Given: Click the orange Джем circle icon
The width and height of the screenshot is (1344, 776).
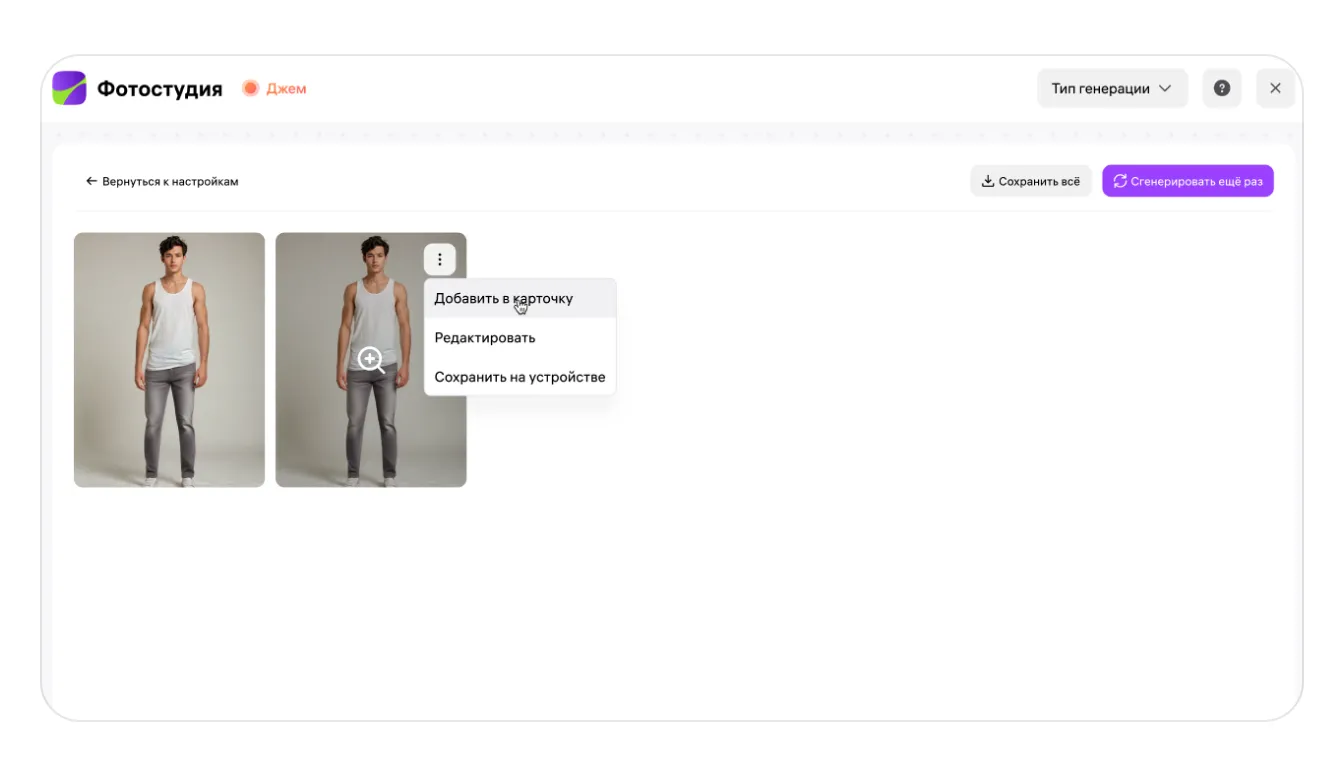Looking at the screenshot, I should (250, 89).
